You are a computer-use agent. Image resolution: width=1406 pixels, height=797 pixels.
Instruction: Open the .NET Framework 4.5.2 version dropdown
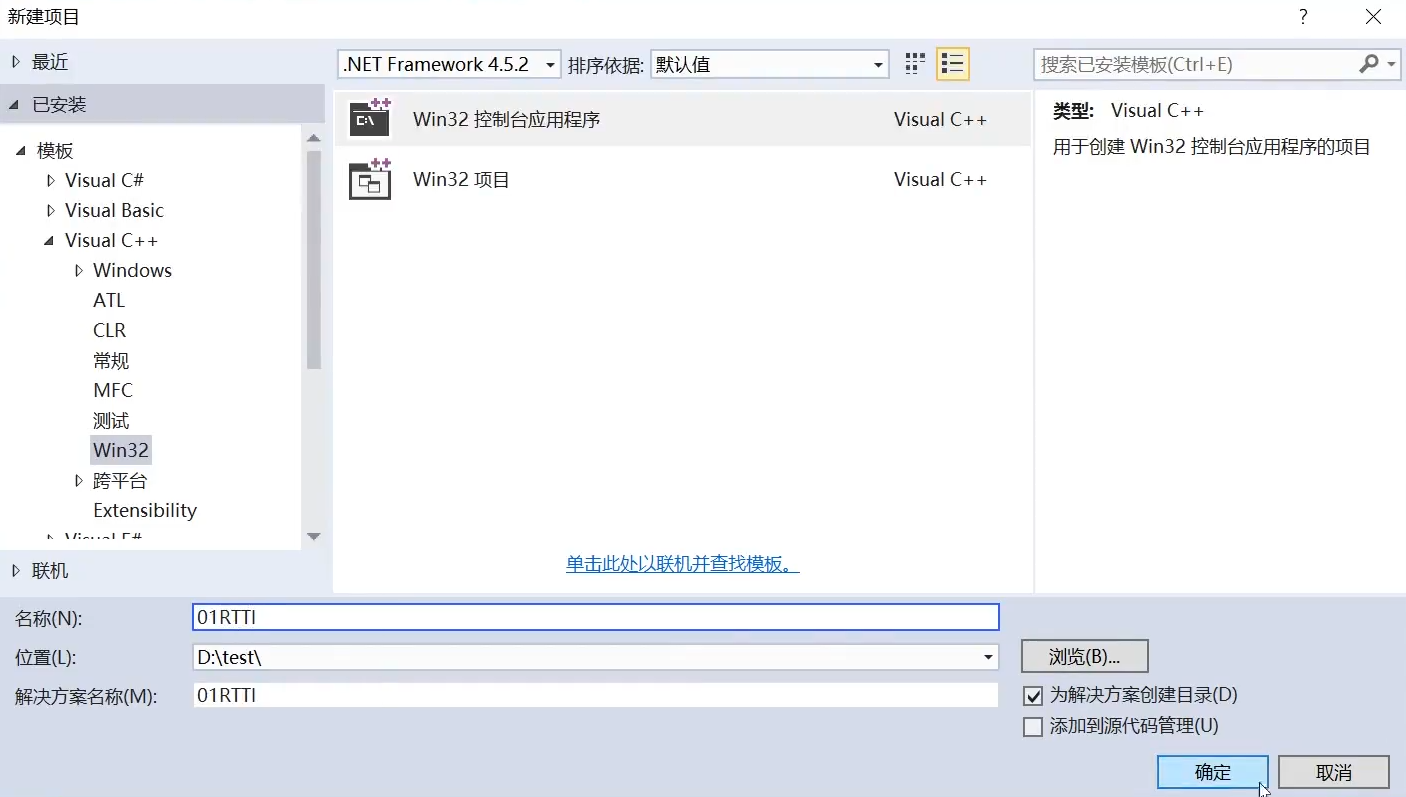552,63
